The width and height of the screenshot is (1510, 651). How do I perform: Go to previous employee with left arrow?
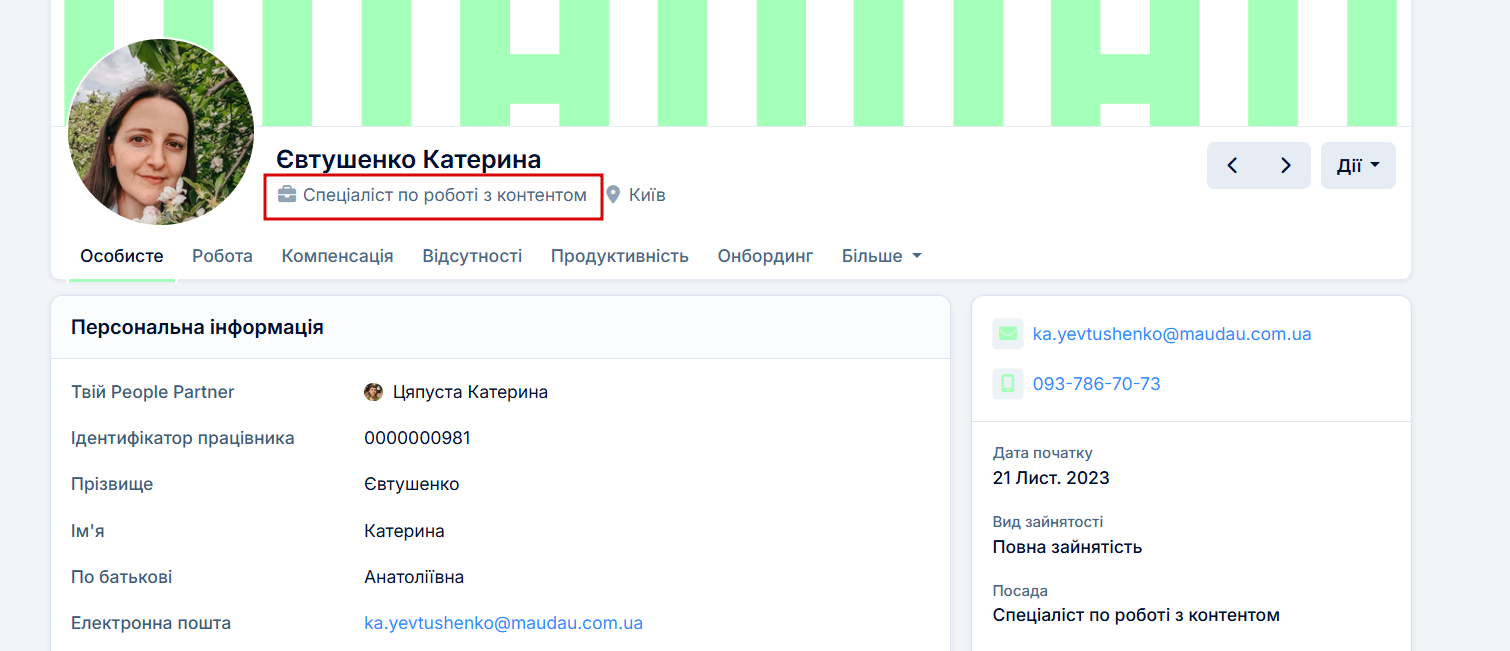coord(1233,165)
